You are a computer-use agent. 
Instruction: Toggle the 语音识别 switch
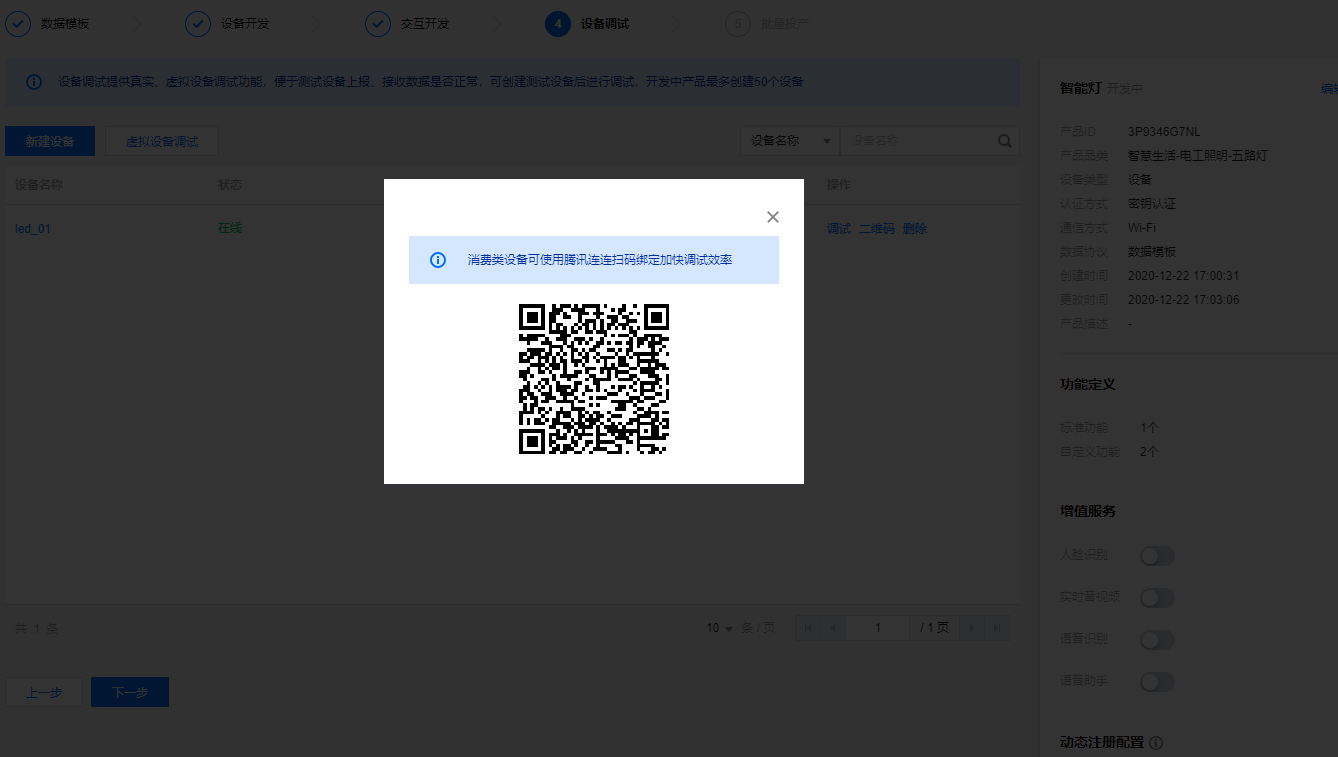[x=1157, y=640]
